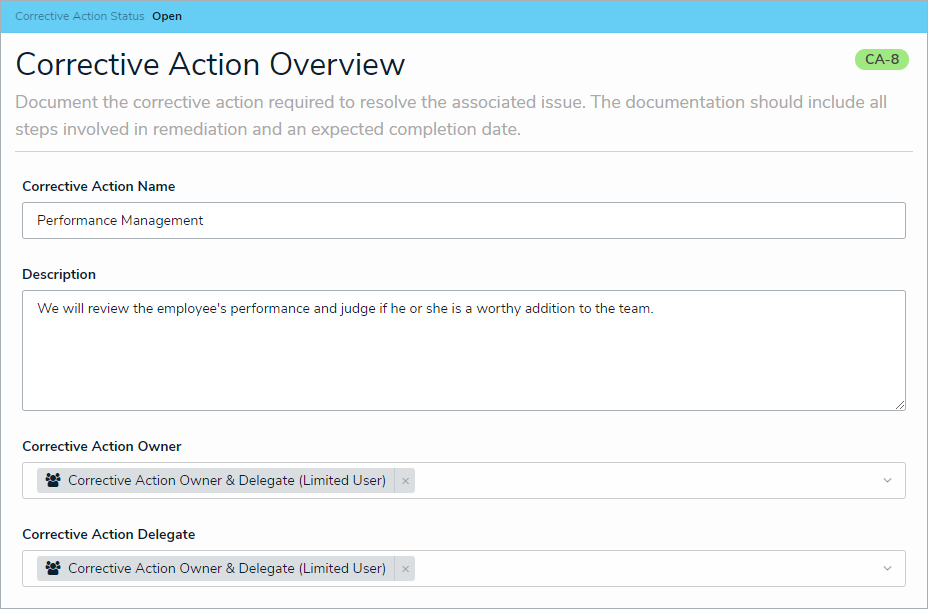Click the group icon in Corrective Action Owner
This screenshot has width=928, height=609.
coord(54,480)
